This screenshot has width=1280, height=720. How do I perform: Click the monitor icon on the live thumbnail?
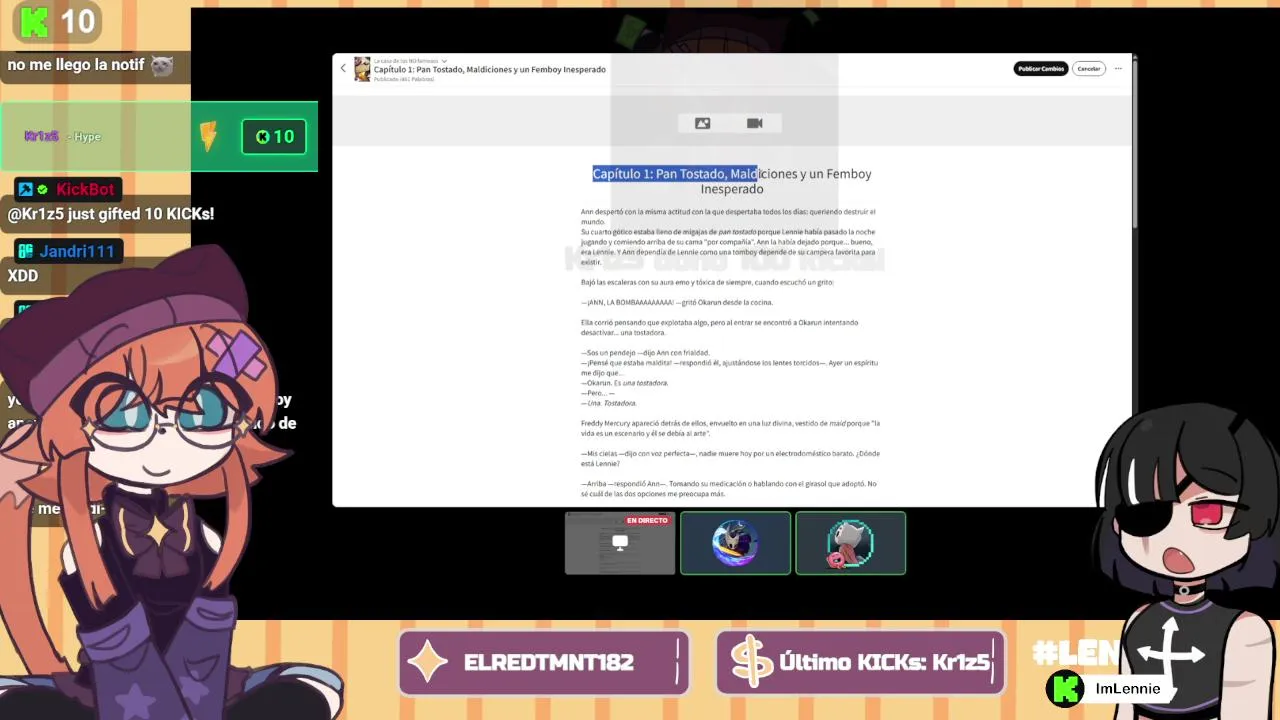click(620, 543)
